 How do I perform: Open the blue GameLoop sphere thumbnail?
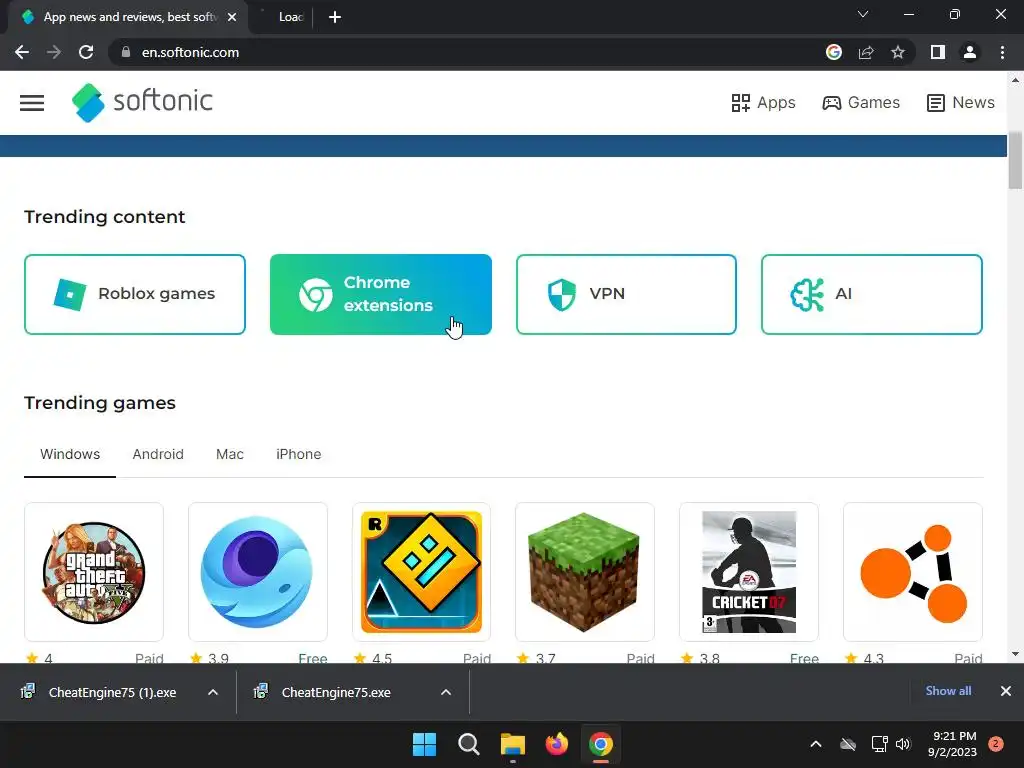pyautogui.click(x=257, y=572)
